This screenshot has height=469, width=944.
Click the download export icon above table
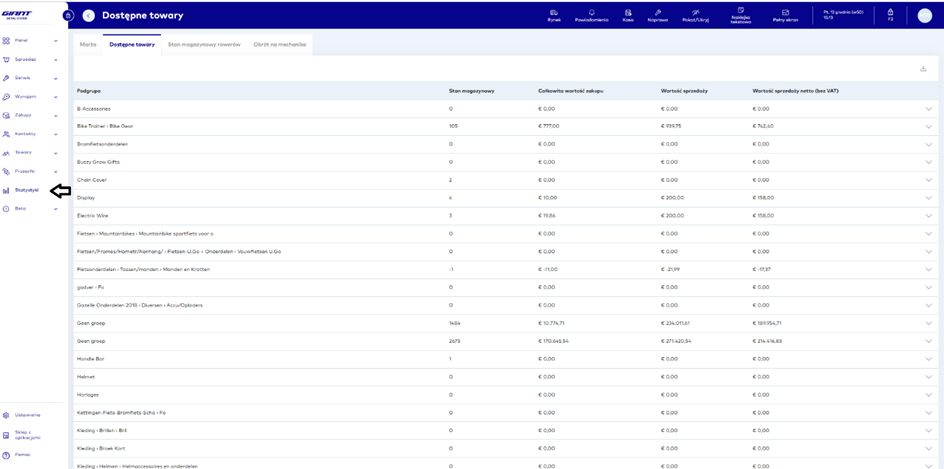(x=923, y=69)
